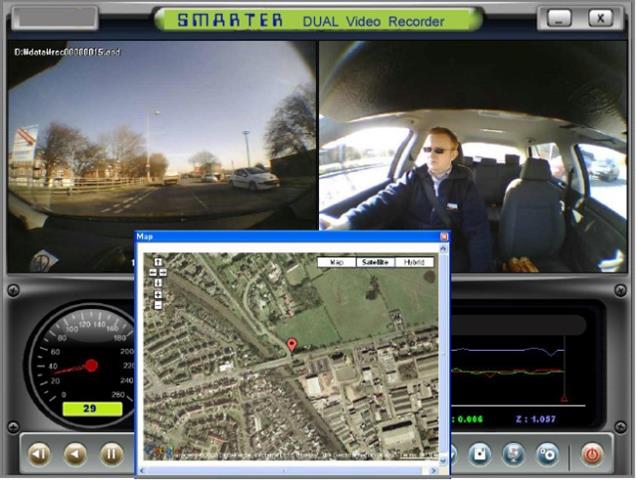This screenshot has width=636, height=480.
Task: Click the red triangle marker on the G-sensor graph
Action: click(564, 398)
